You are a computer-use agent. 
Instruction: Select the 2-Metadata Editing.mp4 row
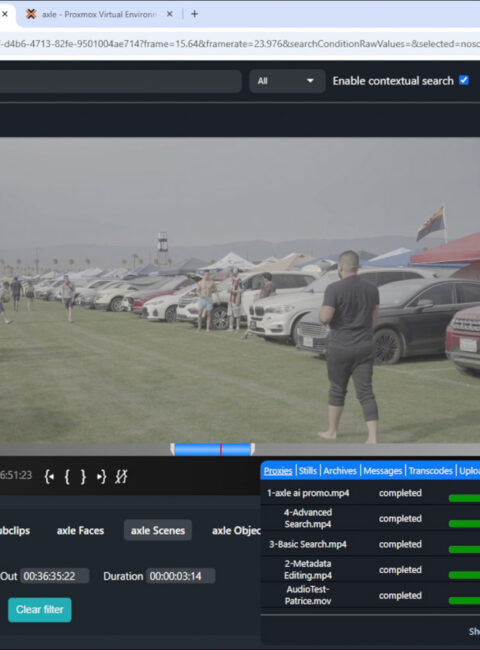[x=371, y=570]
